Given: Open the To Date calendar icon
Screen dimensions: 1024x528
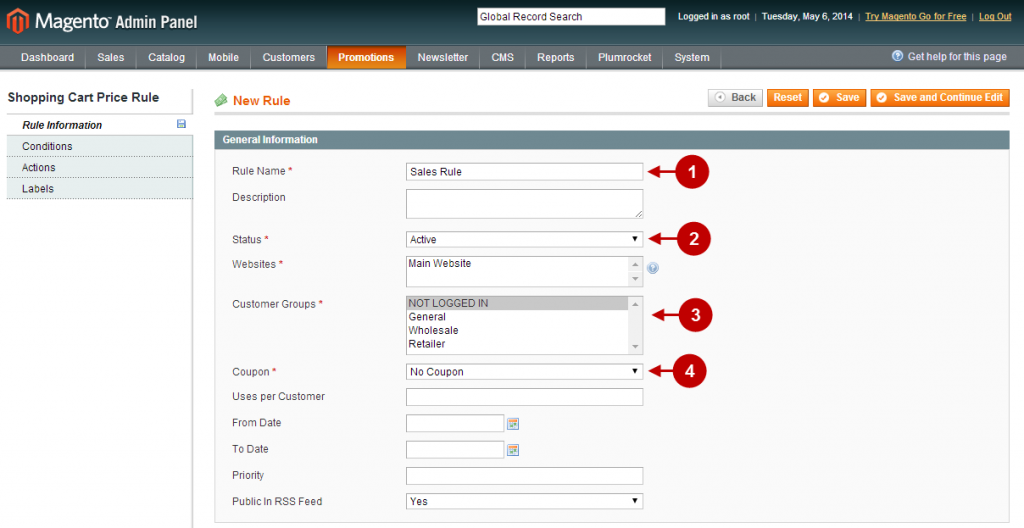Looking at the screenshot, I should (x=513, y=450).
